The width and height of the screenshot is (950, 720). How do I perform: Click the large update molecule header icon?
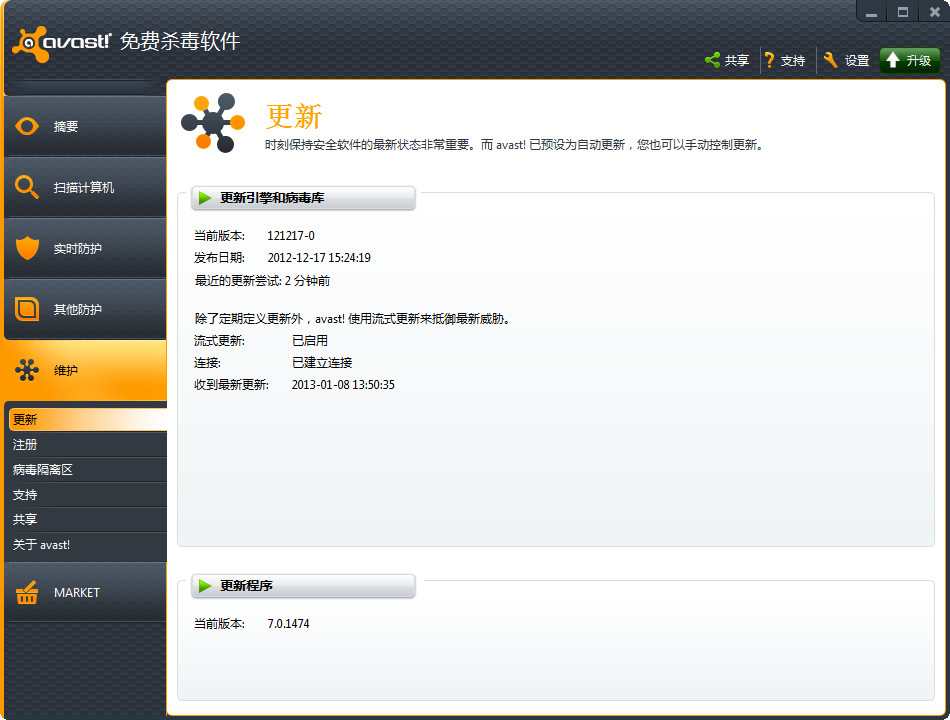click(x=213, y=123)
